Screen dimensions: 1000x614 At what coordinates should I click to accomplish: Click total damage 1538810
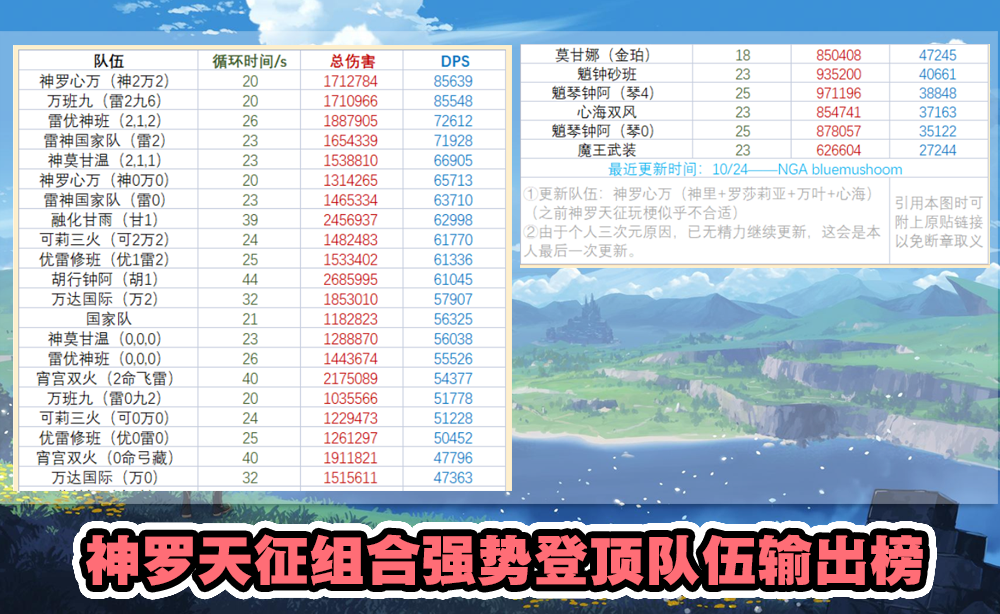[x=350, y=161]
